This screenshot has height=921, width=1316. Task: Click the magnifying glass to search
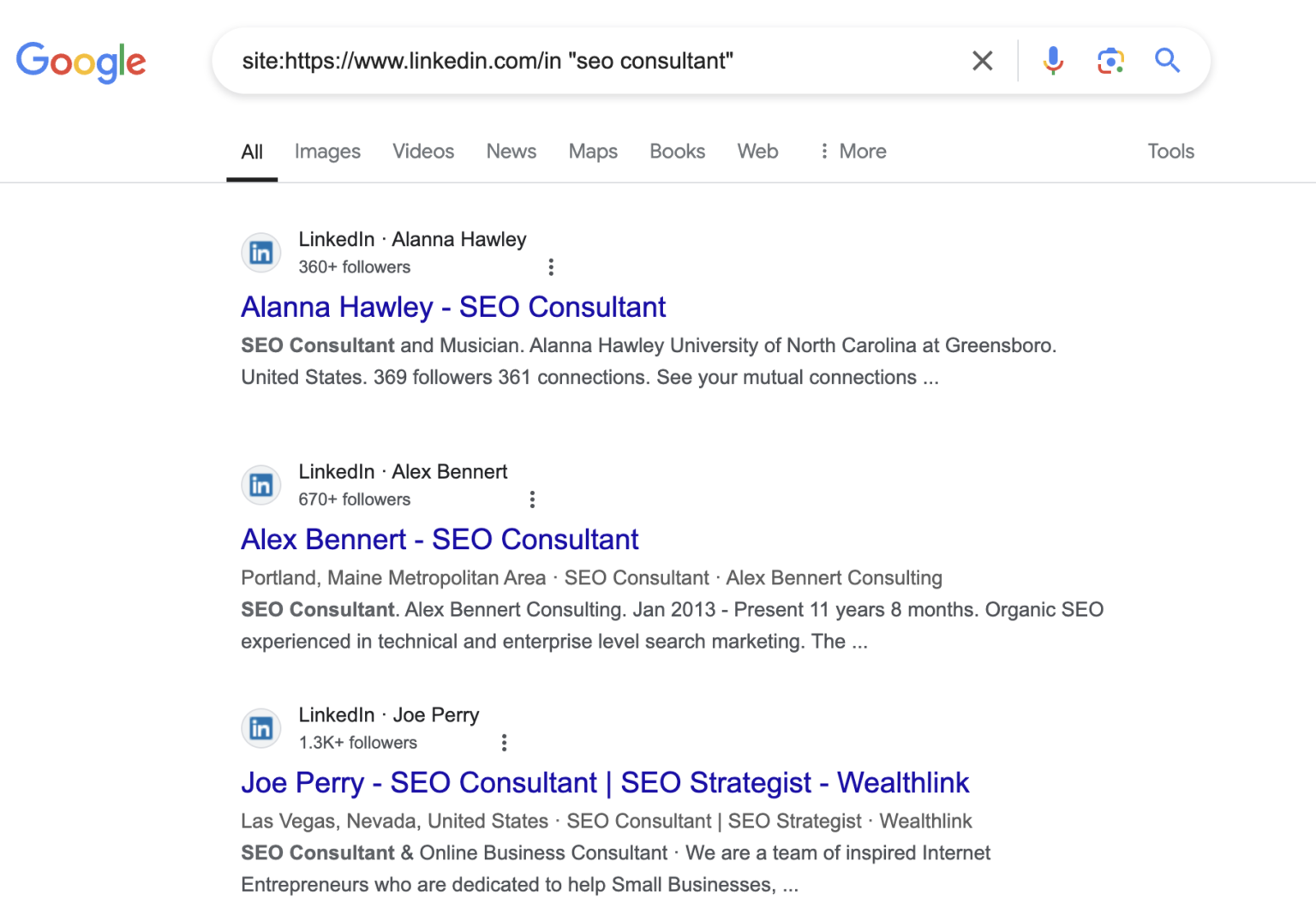(x=1167, y=60)
